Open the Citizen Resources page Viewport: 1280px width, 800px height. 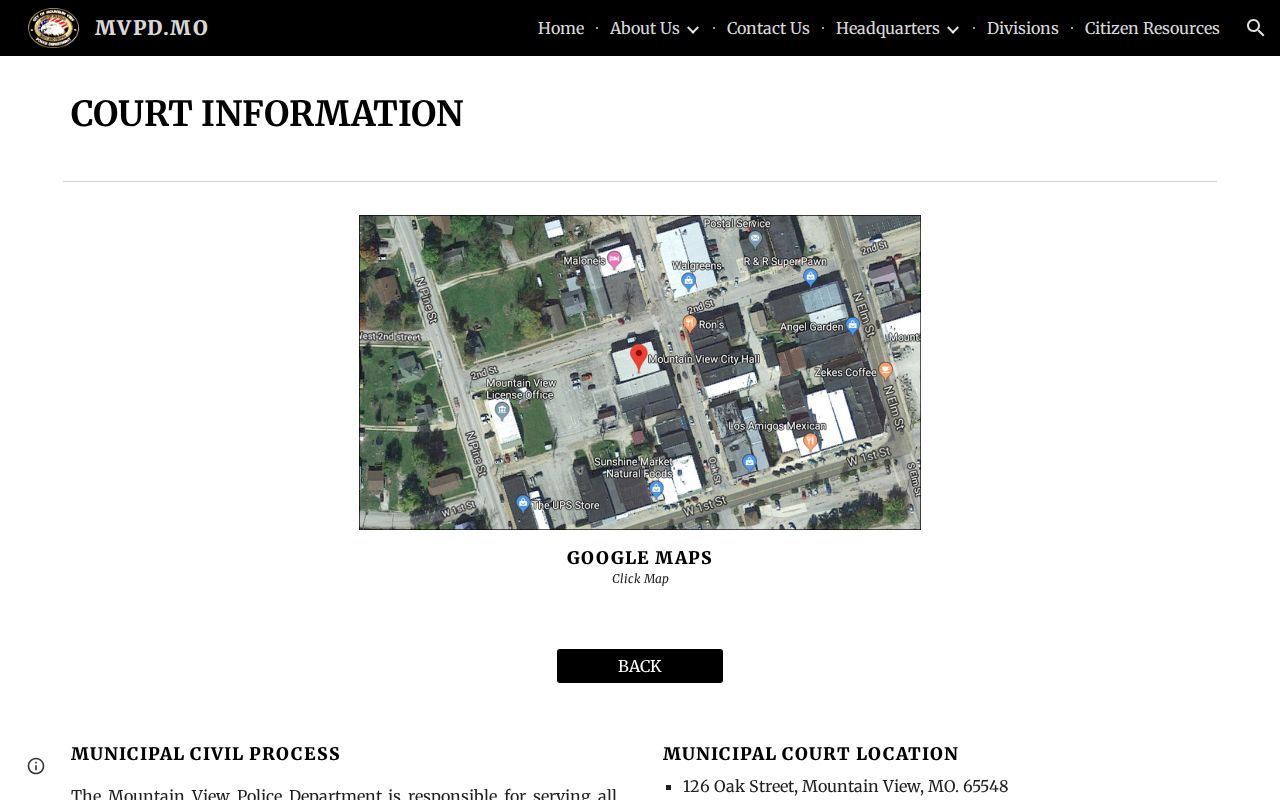(x=1152, y=28)
